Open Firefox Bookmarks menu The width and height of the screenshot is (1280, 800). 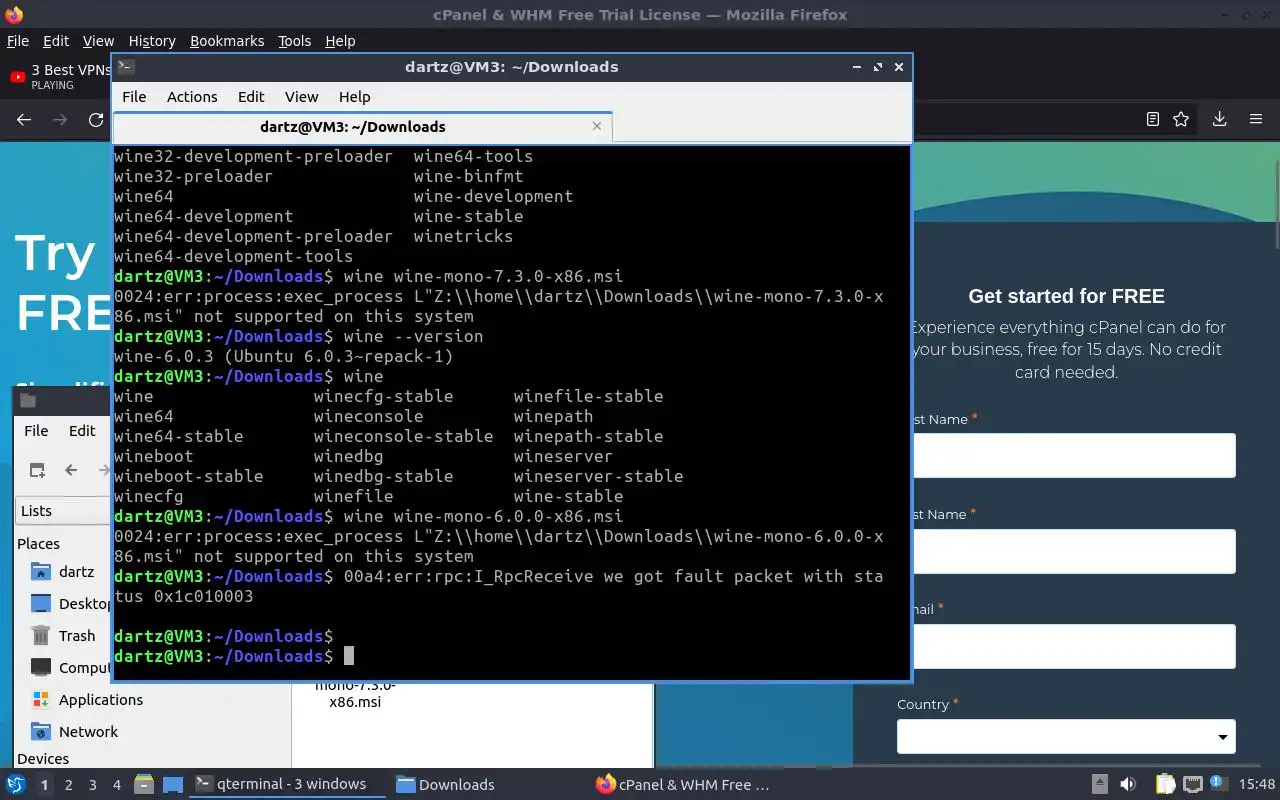pos(227,41)
